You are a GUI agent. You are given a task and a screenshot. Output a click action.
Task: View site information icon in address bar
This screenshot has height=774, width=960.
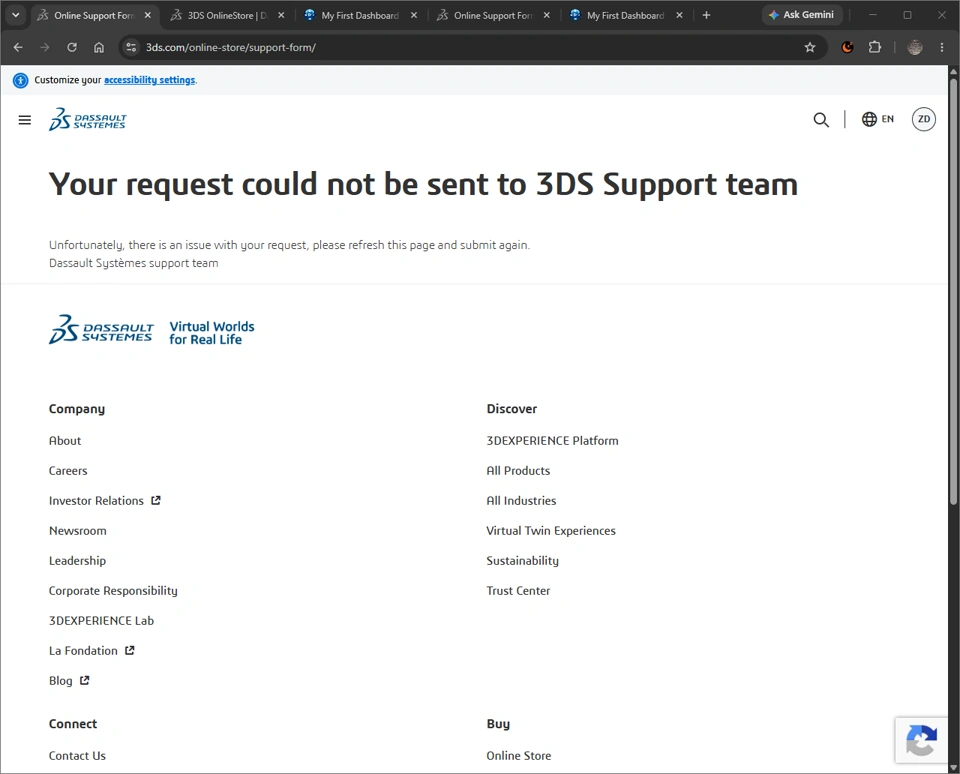(131, 47)
